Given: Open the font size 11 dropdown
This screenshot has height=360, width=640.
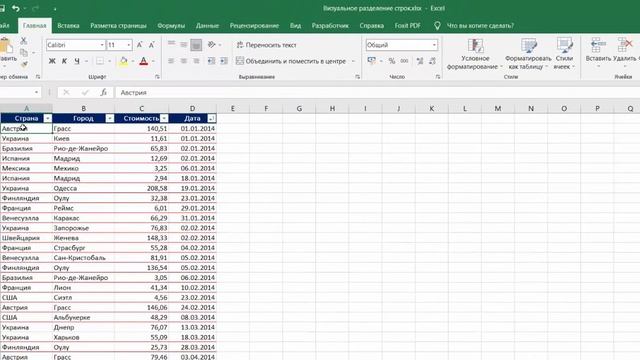Looking at the screenshot, I should (x=129, y=45).
